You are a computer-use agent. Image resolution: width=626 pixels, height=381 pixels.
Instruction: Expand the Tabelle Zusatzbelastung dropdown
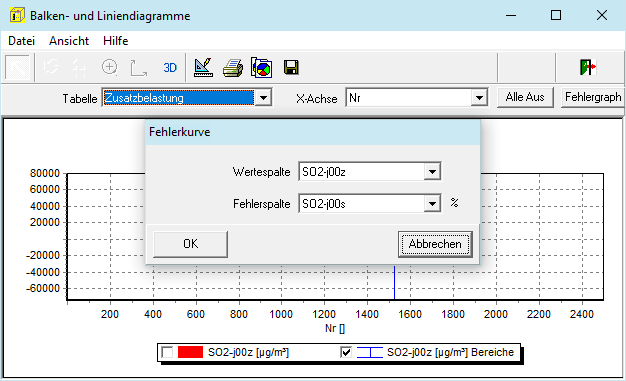coord(263,98)
